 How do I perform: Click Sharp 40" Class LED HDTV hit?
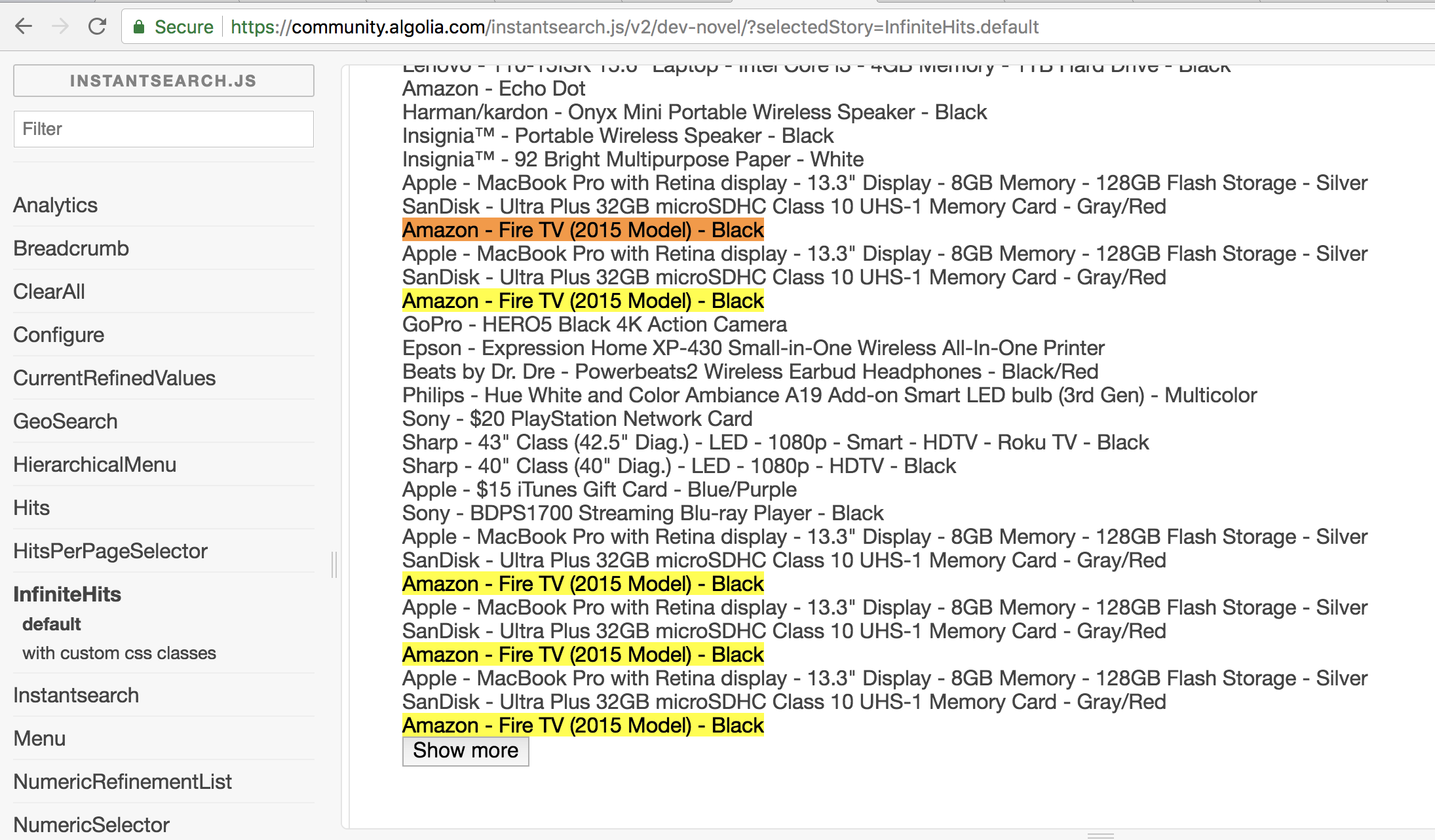679,466
